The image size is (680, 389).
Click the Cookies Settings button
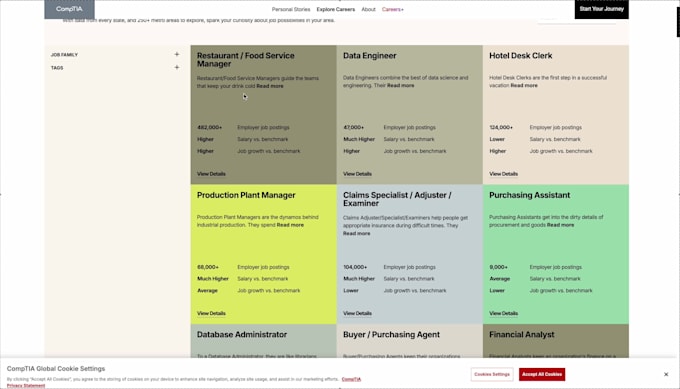[x=492, y=374]
